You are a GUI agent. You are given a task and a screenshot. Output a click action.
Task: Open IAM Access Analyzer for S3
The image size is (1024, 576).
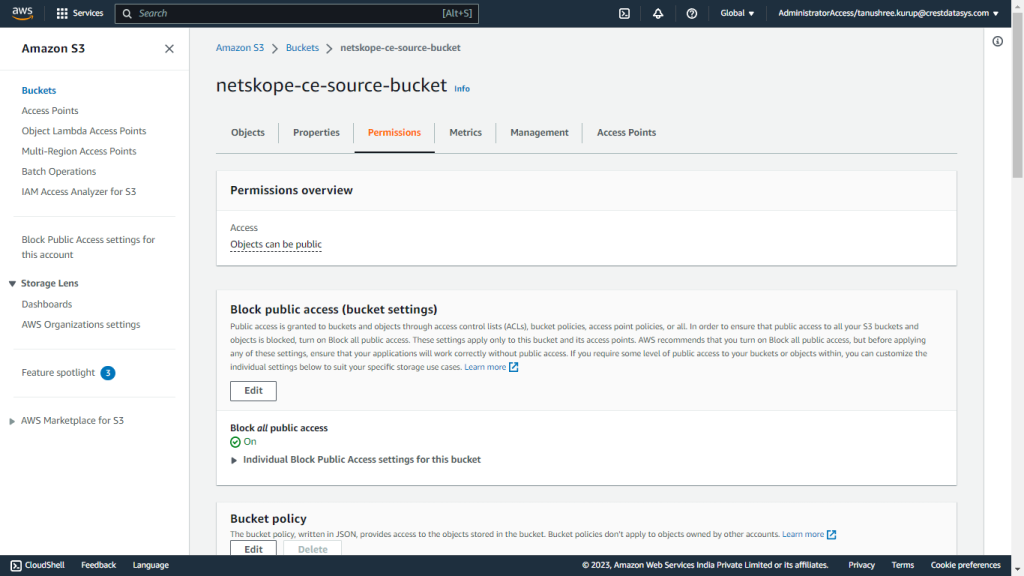click(79, 192)
